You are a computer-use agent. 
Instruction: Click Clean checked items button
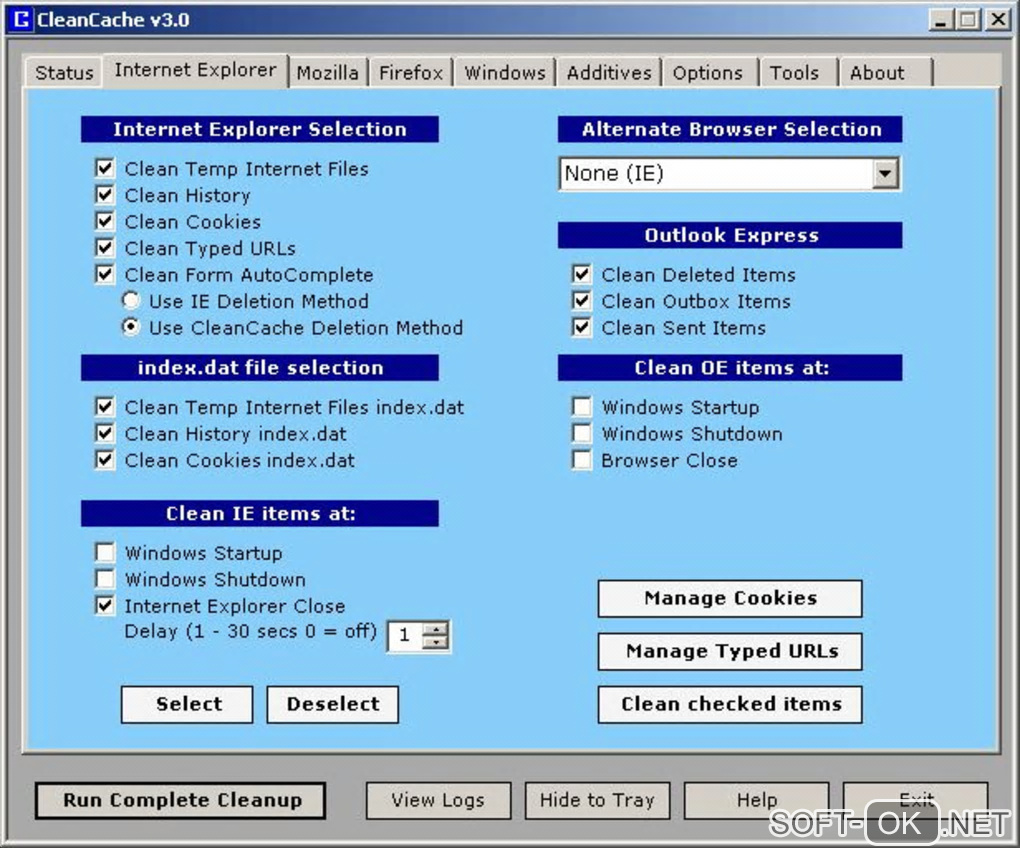tap(730, 704)
